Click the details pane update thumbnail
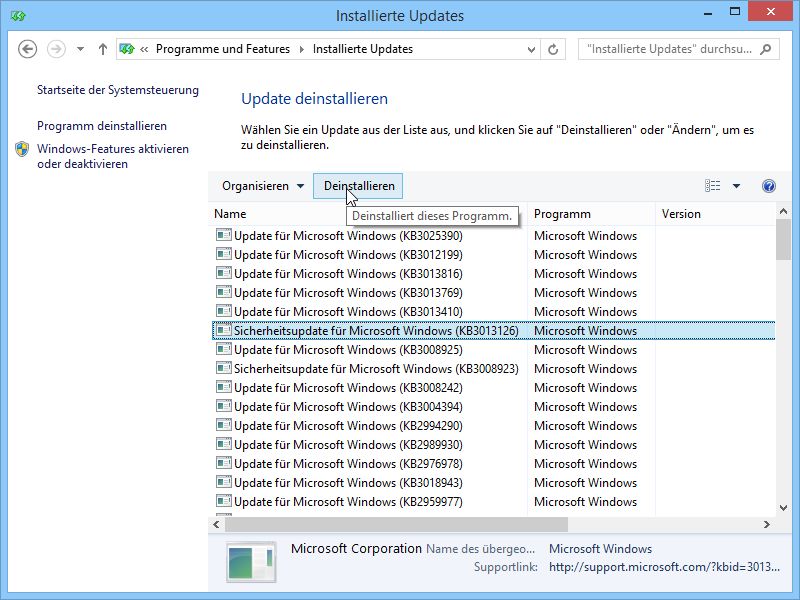 coord(251,562)
